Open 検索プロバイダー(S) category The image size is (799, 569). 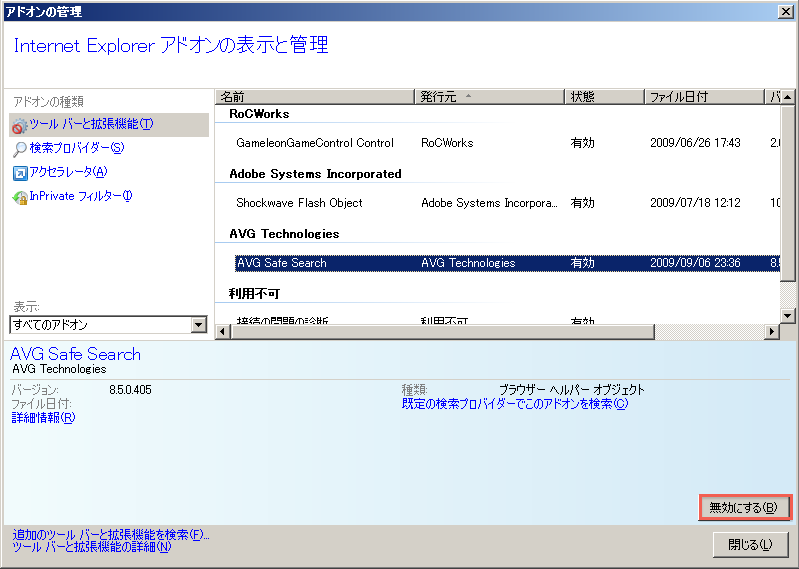tap(76, 148)
